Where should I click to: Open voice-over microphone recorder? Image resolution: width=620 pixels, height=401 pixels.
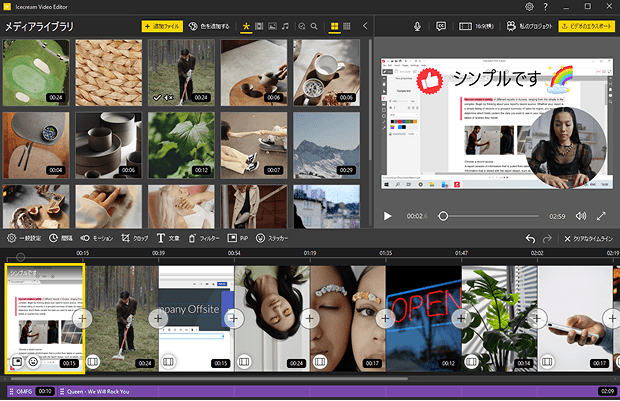click(417, 26)
